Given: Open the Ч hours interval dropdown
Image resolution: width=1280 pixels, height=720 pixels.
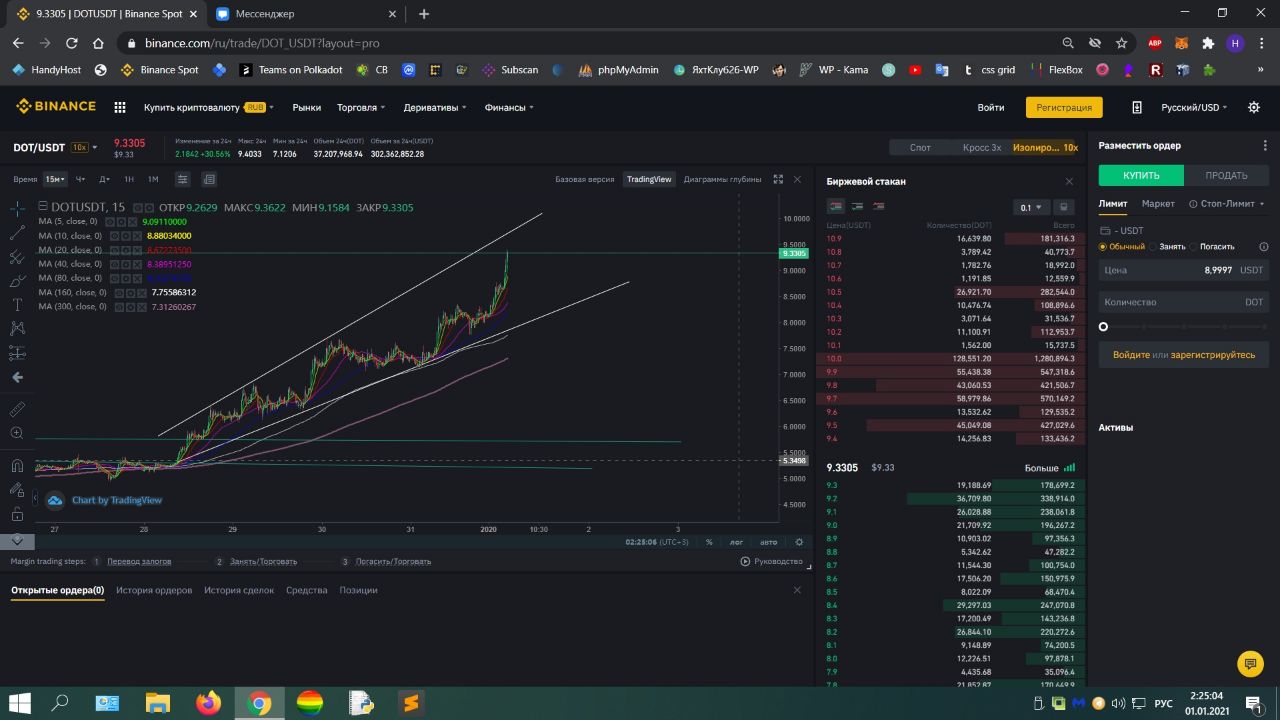Looking at the screenshot, I should point(81,179).
